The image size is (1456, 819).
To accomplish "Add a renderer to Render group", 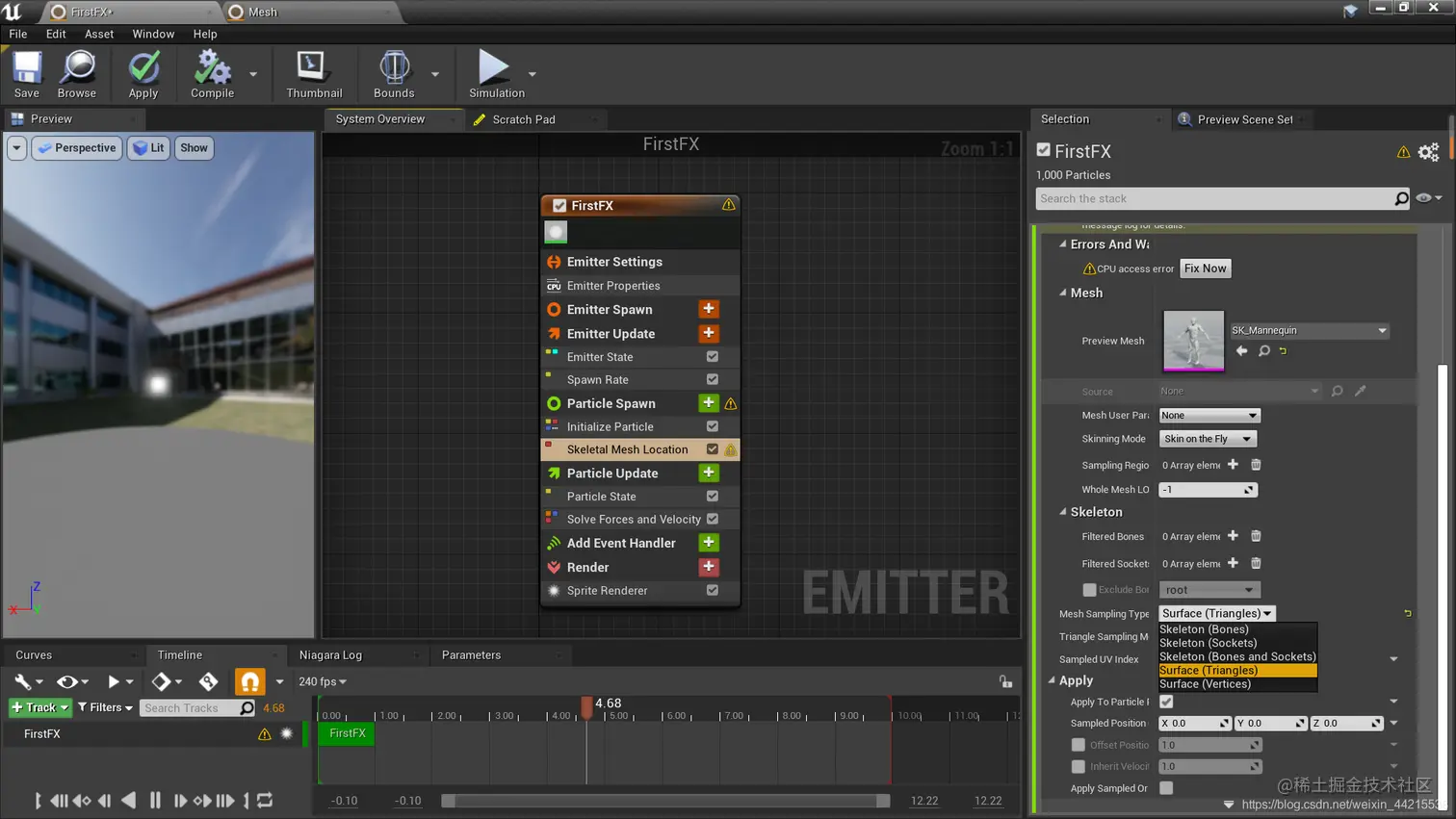I will coord(709,567).
